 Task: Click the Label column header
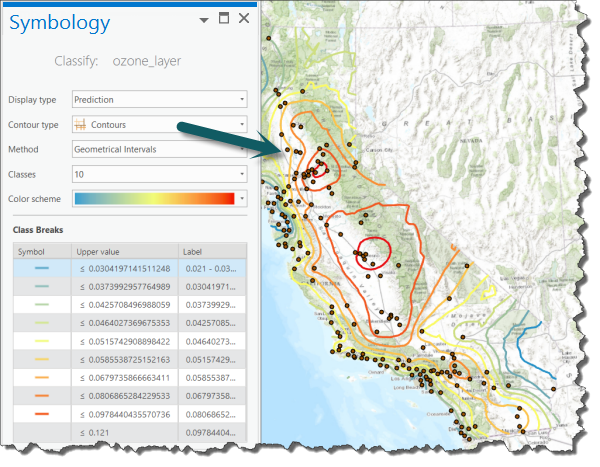(x=212, y=251)
